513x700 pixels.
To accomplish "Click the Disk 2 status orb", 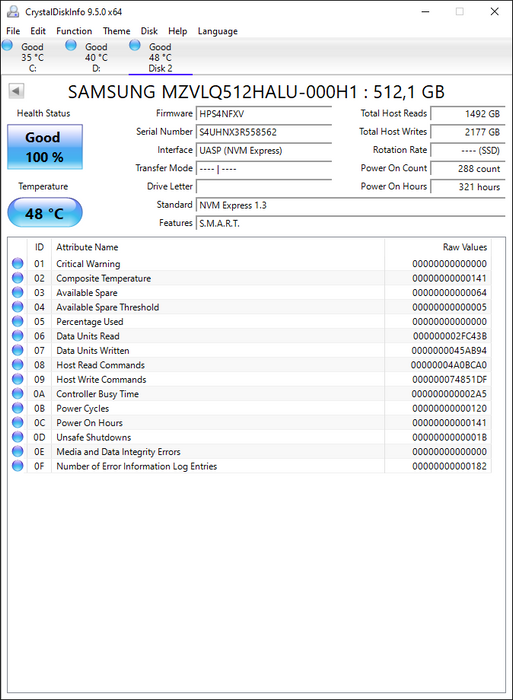I will [134, 45].
